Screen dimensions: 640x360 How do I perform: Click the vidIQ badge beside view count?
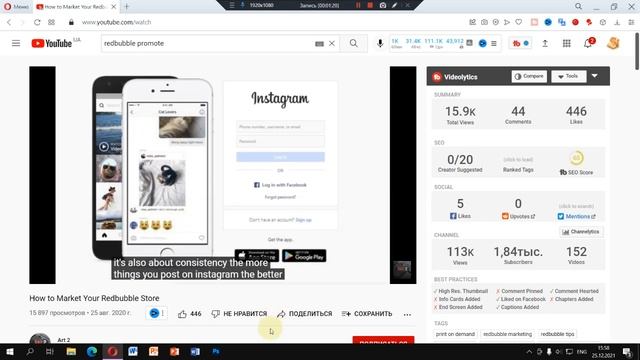coord(157,313)
